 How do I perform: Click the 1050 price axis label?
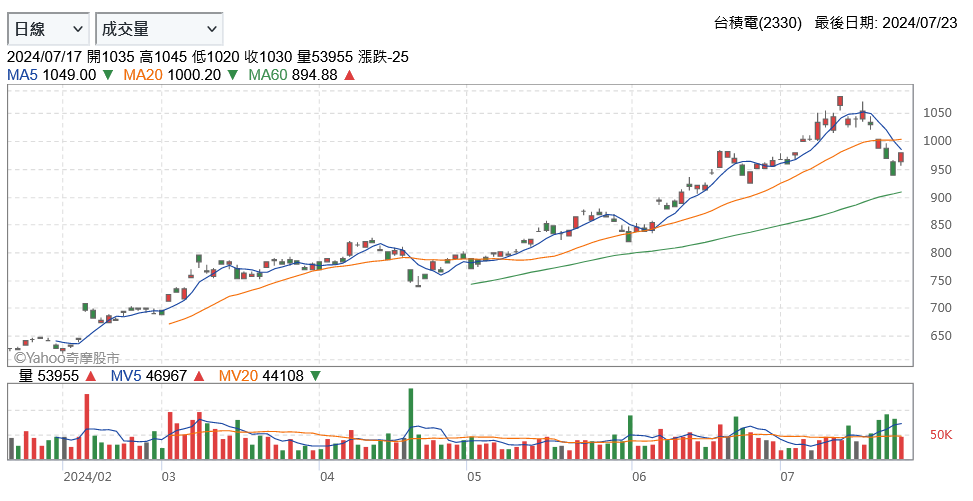coord(937,113)
